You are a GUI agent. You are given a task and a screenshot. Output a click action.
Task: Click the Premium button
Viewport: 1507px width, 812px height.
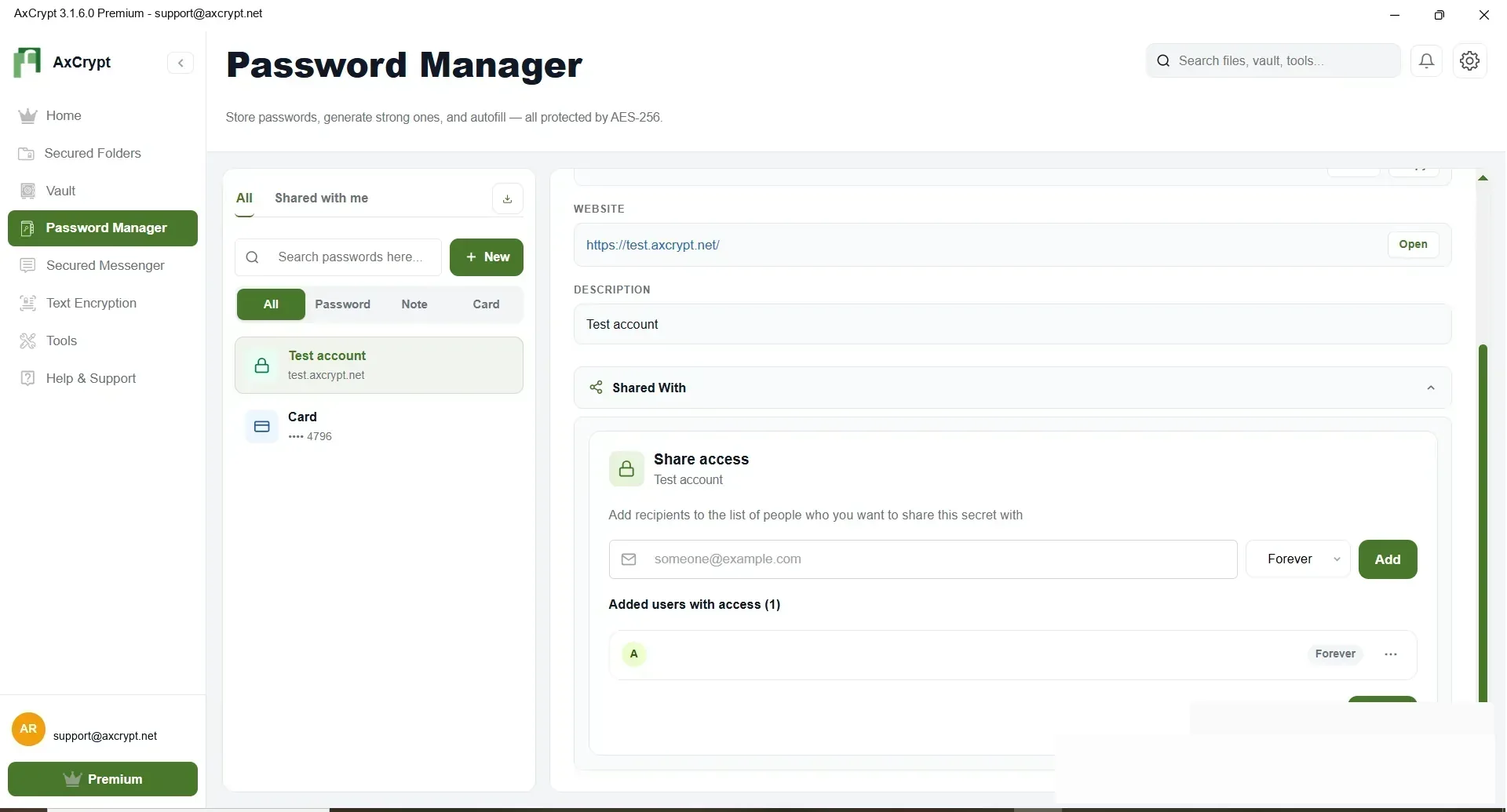click(103, 779)
